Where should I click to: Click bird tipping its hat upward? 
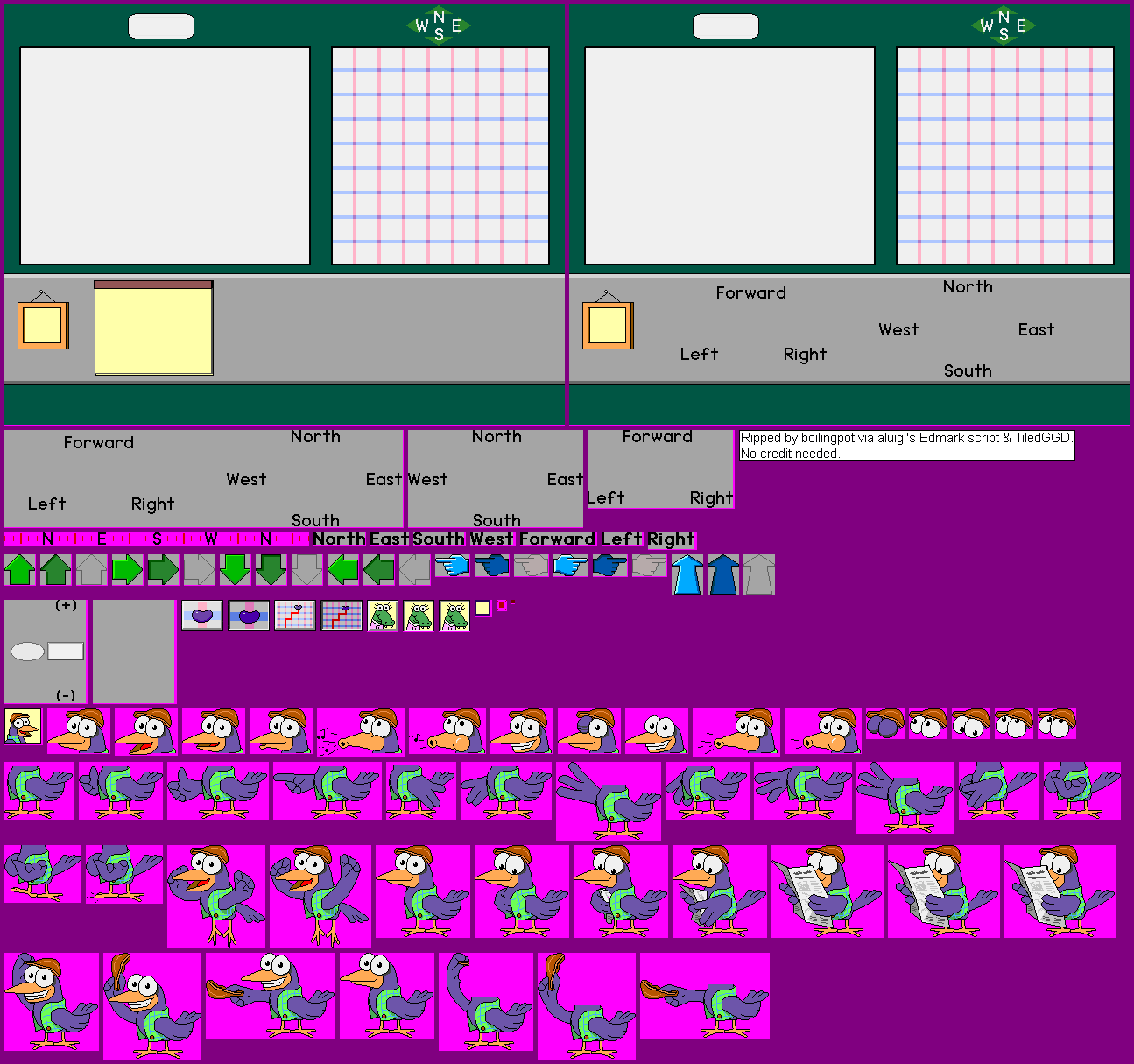pos(152,1005)
